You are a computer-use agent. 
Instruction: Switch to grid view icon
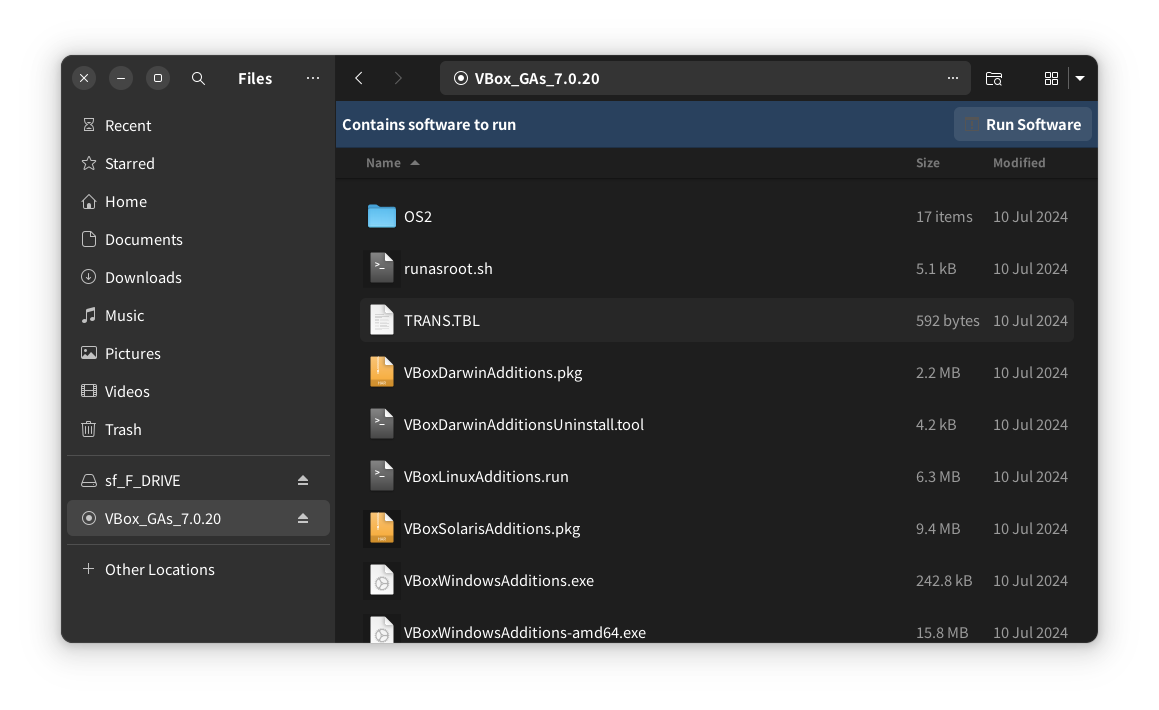pyautogui.click(x=1051, y=78)
